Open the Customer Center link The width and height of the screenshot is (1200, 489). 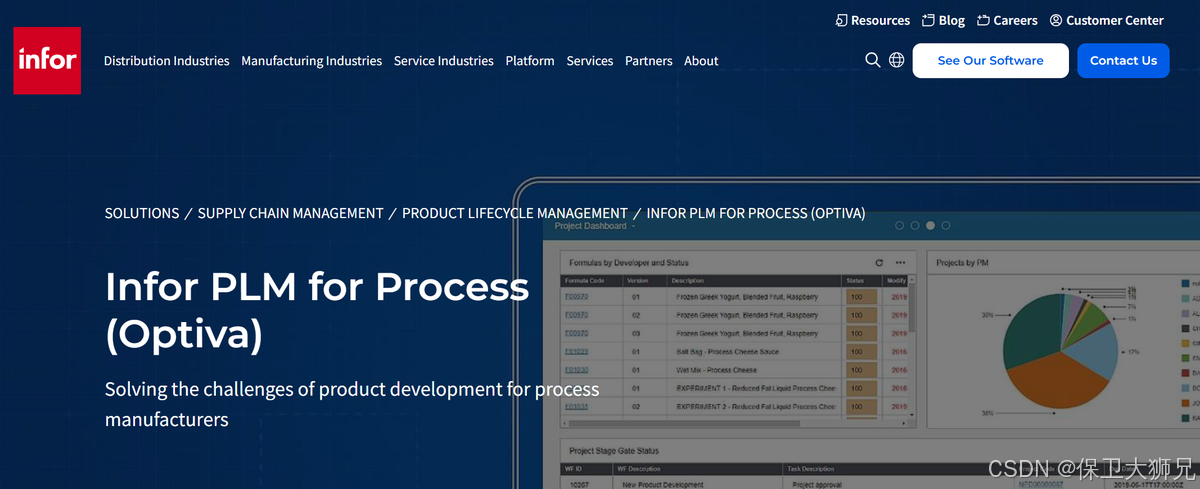tap(1107, 20)
